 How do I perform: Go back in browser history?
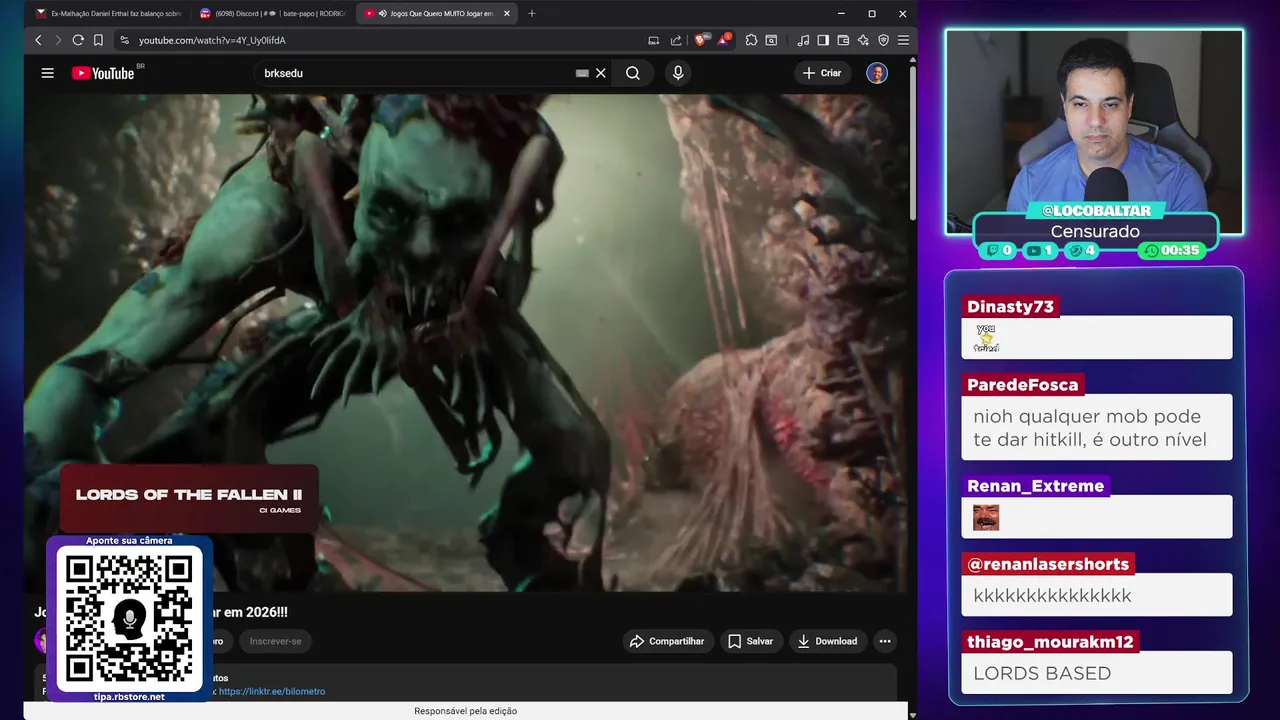pos(38,40)
